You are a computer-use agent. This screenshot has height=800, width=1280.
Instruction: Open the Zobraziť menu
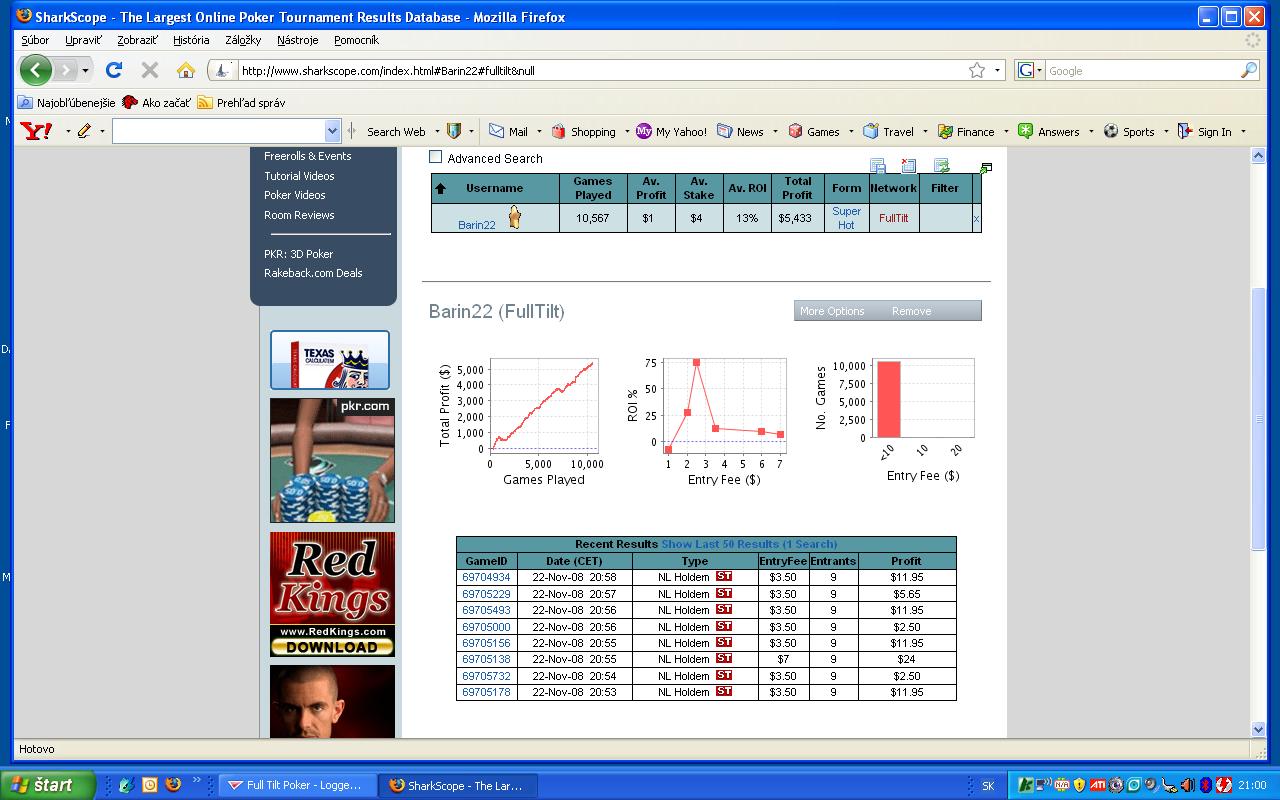(138, 40)
